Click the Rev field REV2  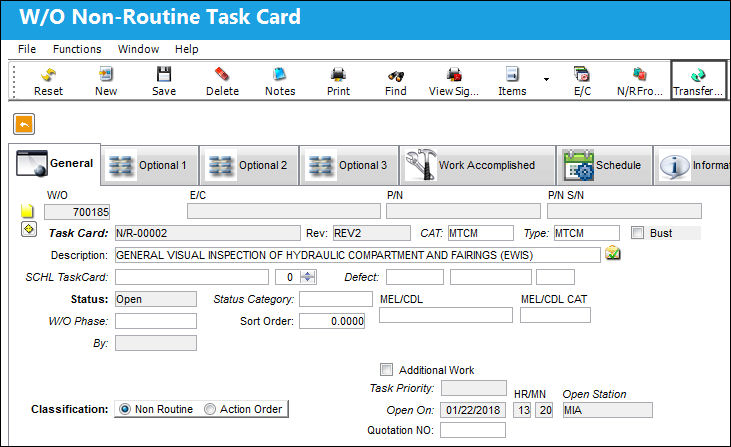[x=372, y=233]
